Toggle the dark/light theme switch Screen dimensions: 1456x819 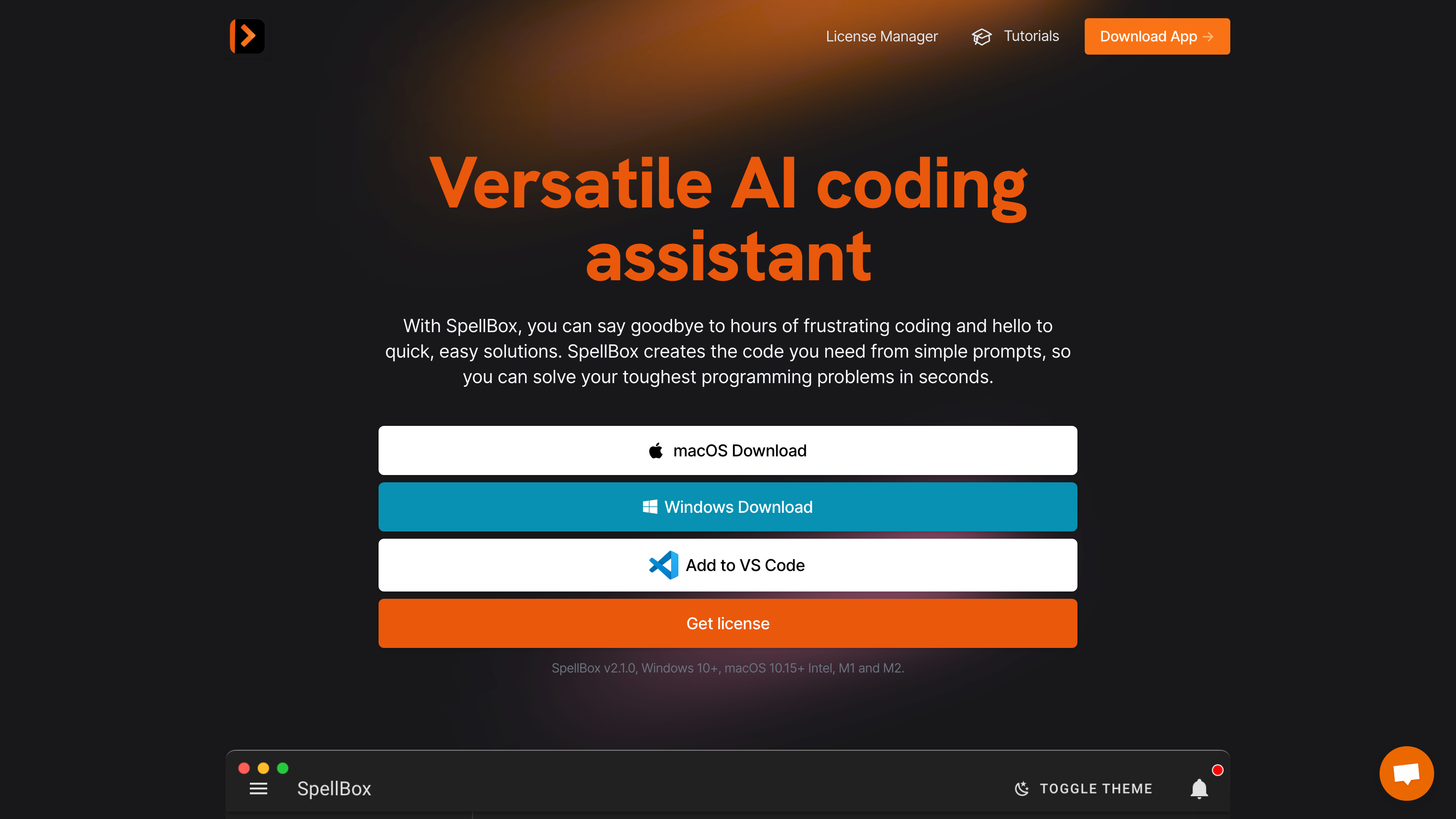coord(1084,789)
